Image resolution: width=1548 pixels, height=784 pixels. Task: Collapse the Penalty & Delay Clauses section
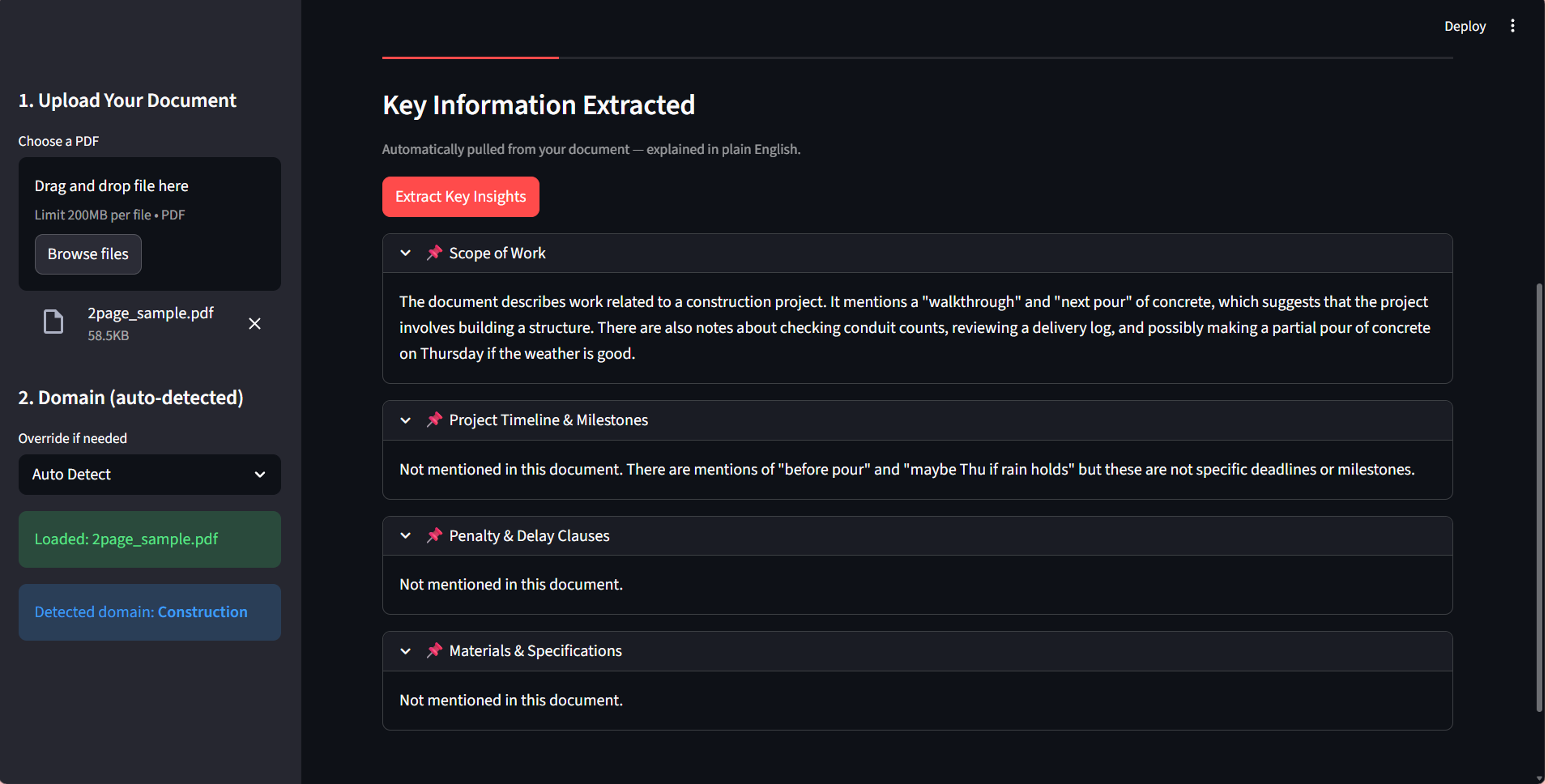click(406, 536)
